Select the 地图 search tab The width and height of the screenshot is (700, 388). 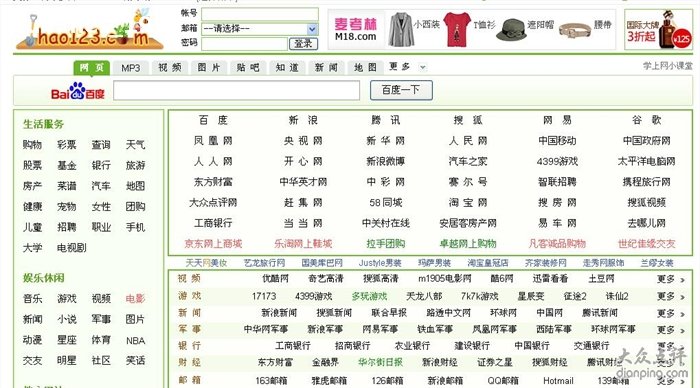[x=365, y=68]
